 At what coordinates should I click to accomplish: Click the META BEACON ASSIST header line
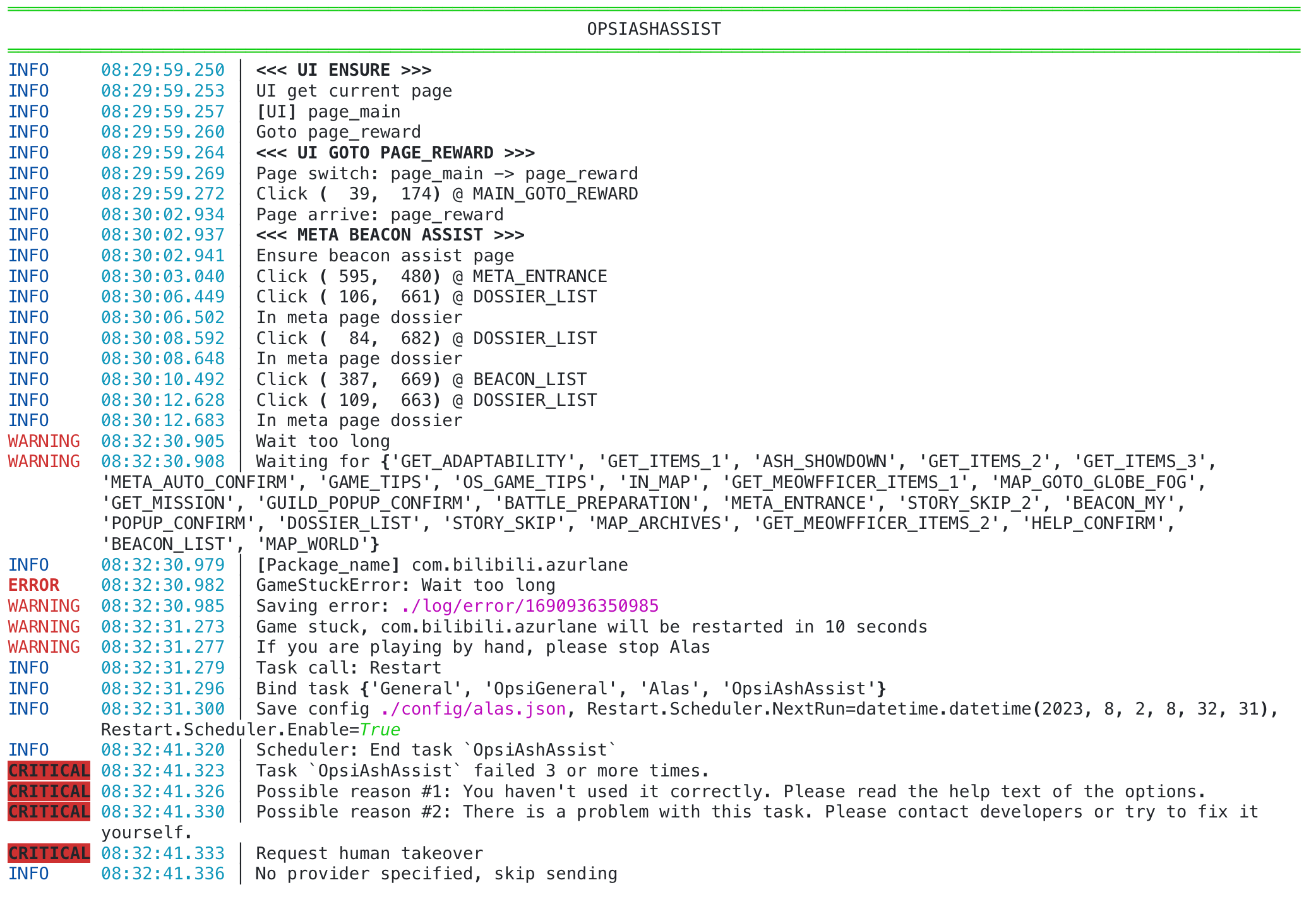click(x=390, y=234)
